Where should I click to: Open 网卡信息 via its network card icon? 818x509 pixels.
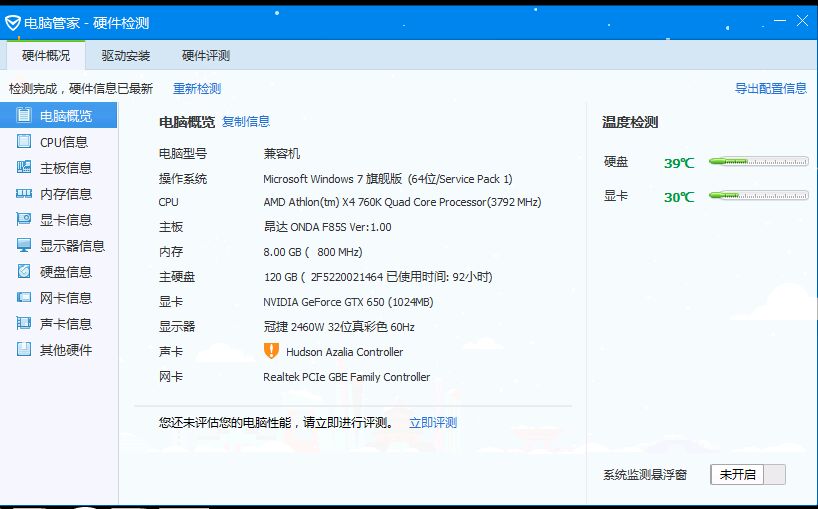tap(23, 297)
